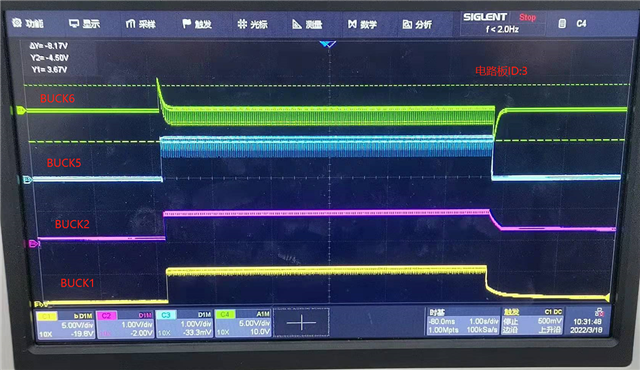Tap the C4 label in top right corner
Screen dimensions: 640x370
[x=581, y=24]
